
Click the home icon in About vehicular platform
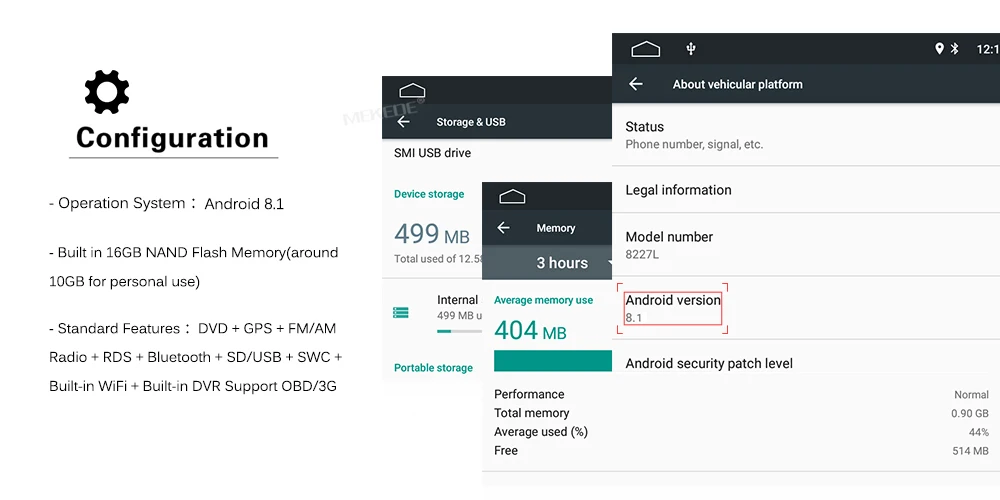pyautogui.click(x=645, y=49)
